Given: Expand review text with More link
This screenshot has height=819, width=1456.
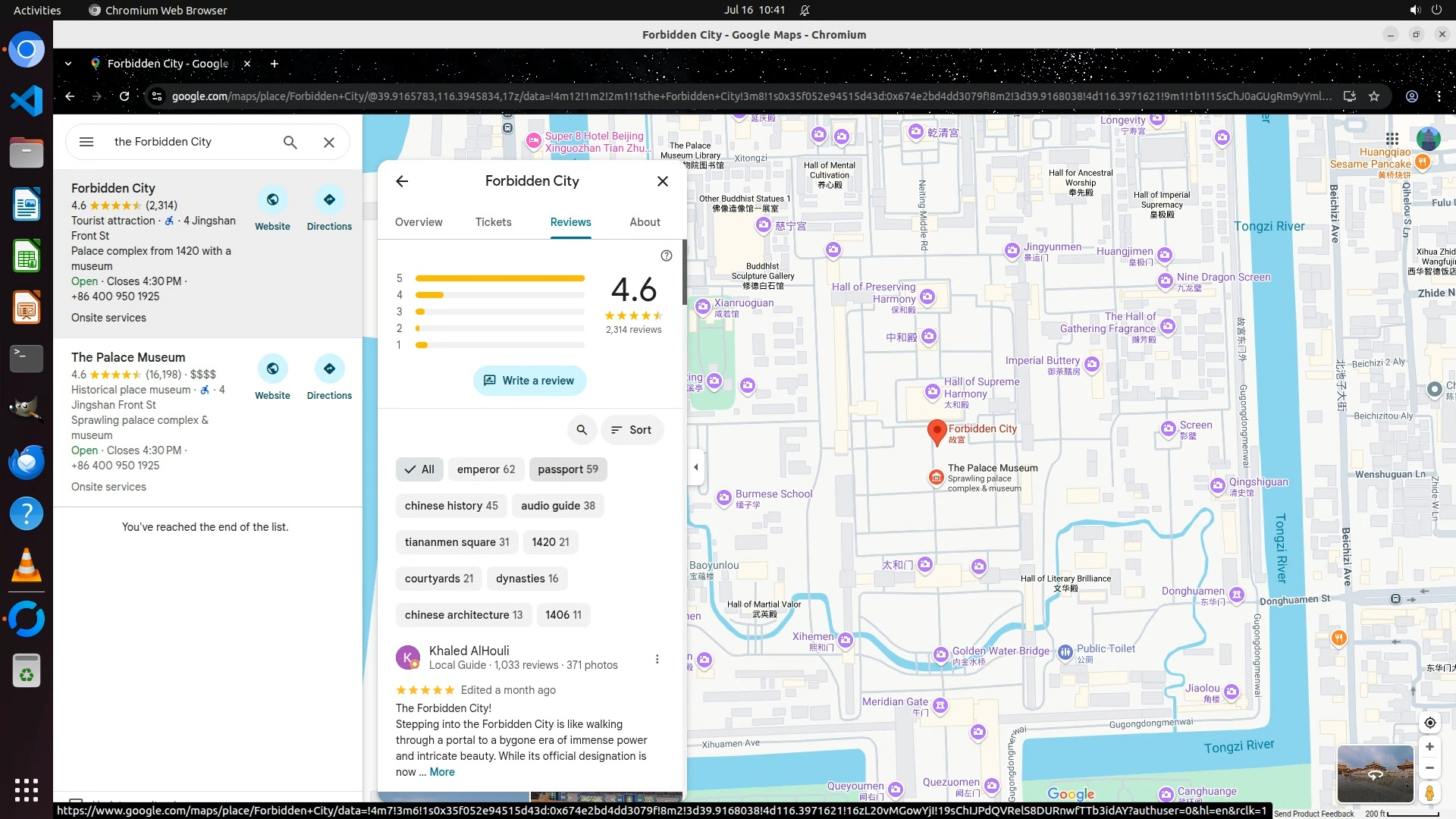Looking at the screenshot, I should click(442, 772).
